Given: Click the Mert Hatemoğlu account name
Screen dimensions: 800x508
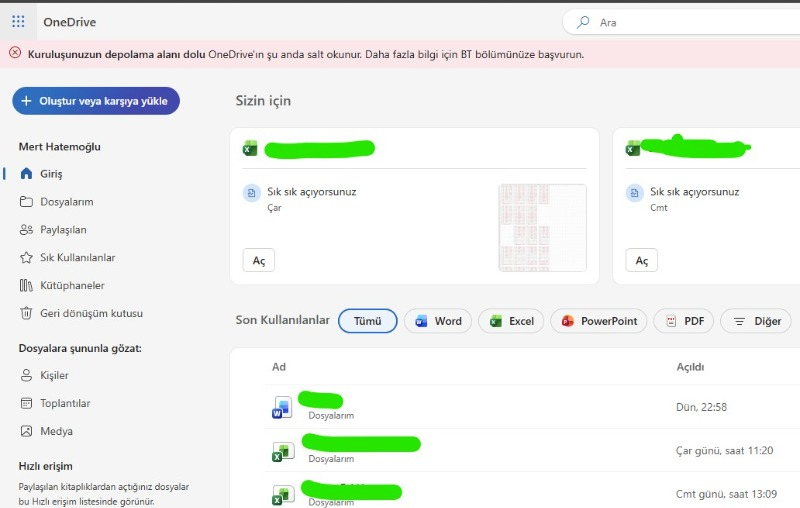Looking at the screenshot, I should (x=59, y=147).
